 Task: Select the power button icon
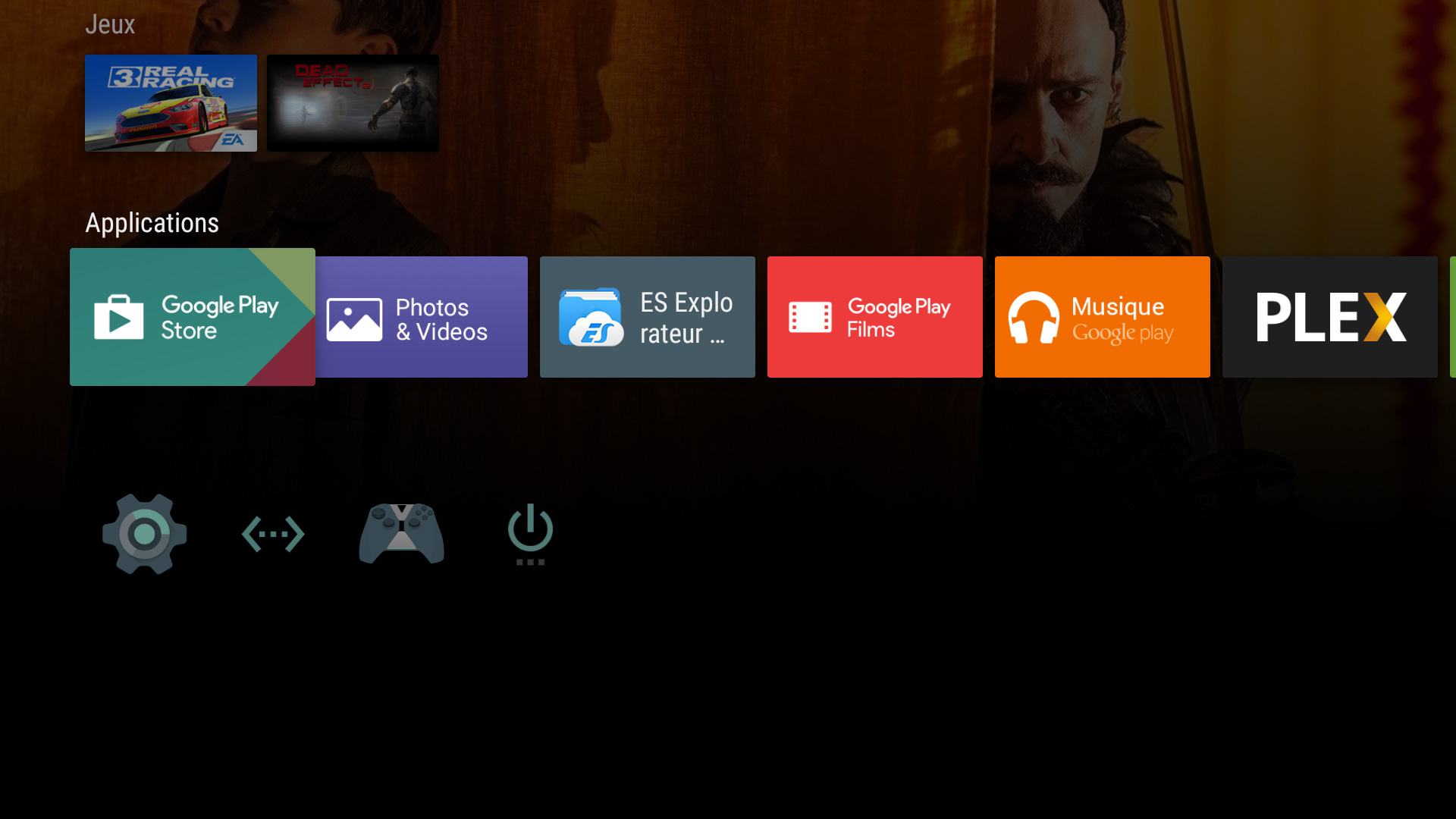(530, 534)
